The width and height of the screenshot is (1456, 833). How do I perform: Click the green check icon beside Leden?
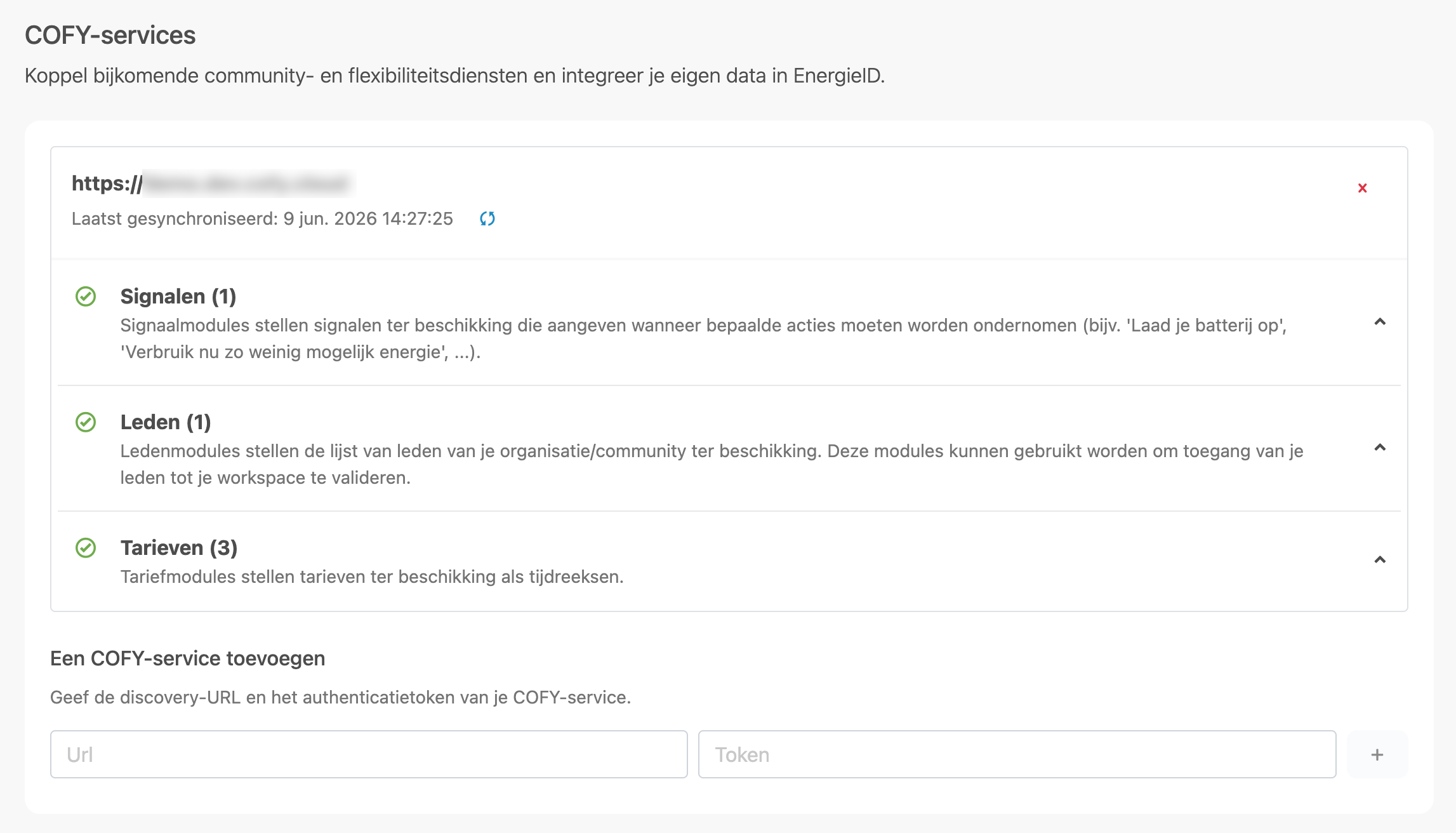click(86, 422)
